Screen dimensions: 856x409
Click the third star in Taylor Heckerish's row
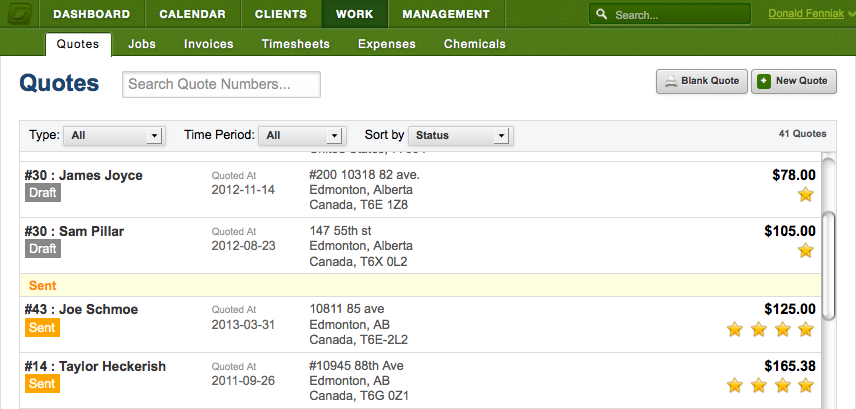pos(782,385)
